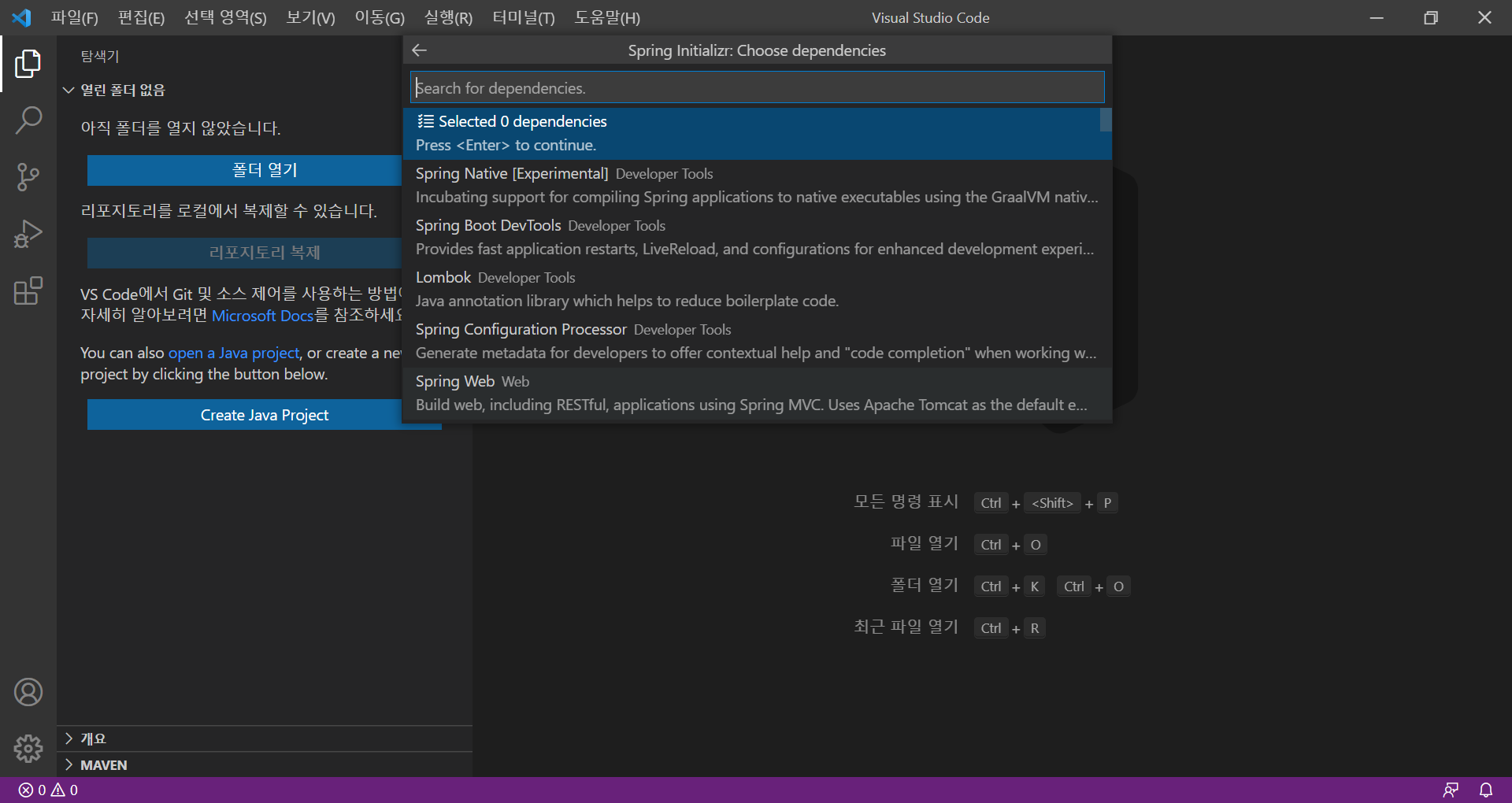The width and height of the screenshot is (1512, 803).
Task: Close the Visual Studio Code window
Action: pos(1484,17)
